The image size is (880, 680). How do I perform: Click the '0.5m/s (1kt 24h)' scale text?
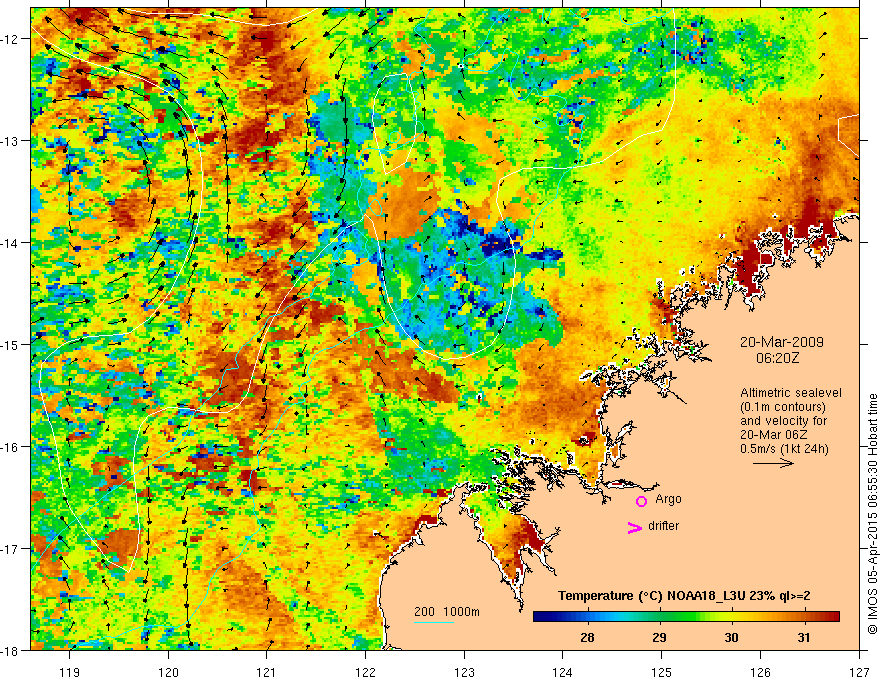click(x=784, y=449)
